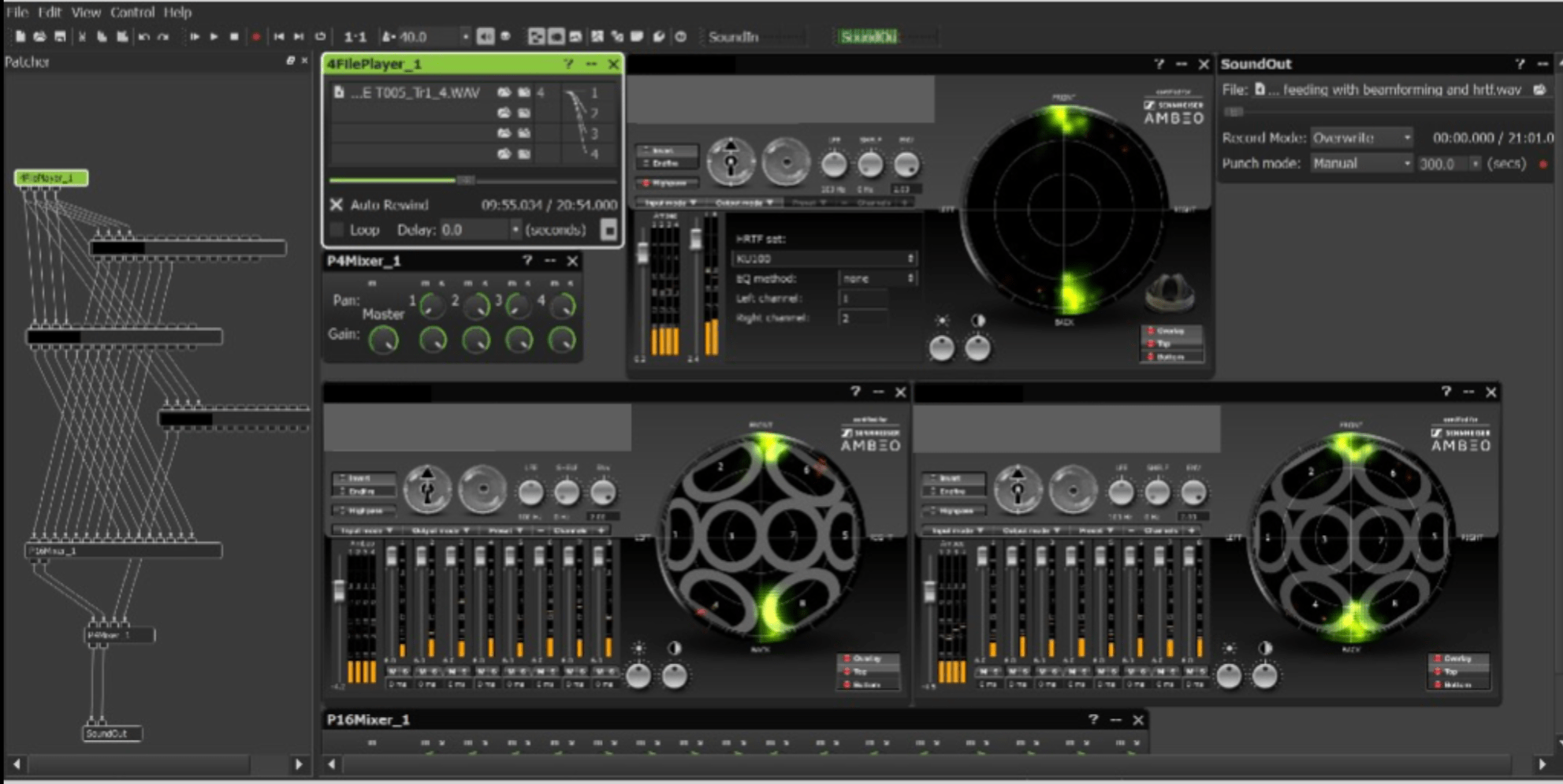Toggle Overlay in the top AMBEO plugin
1563x784 pixels.
1172,331
